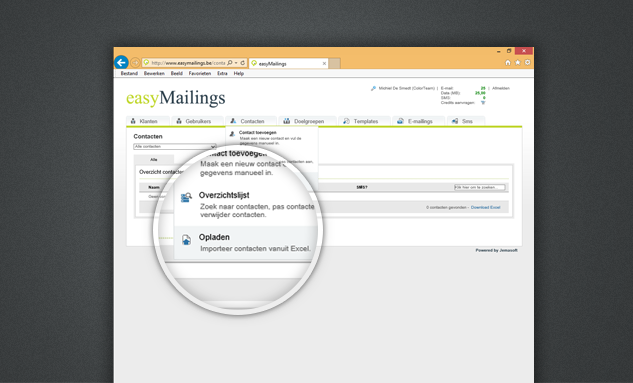Open the Beeld menu
The width and height of the screenshot is (633, 383).
point(177,73)
